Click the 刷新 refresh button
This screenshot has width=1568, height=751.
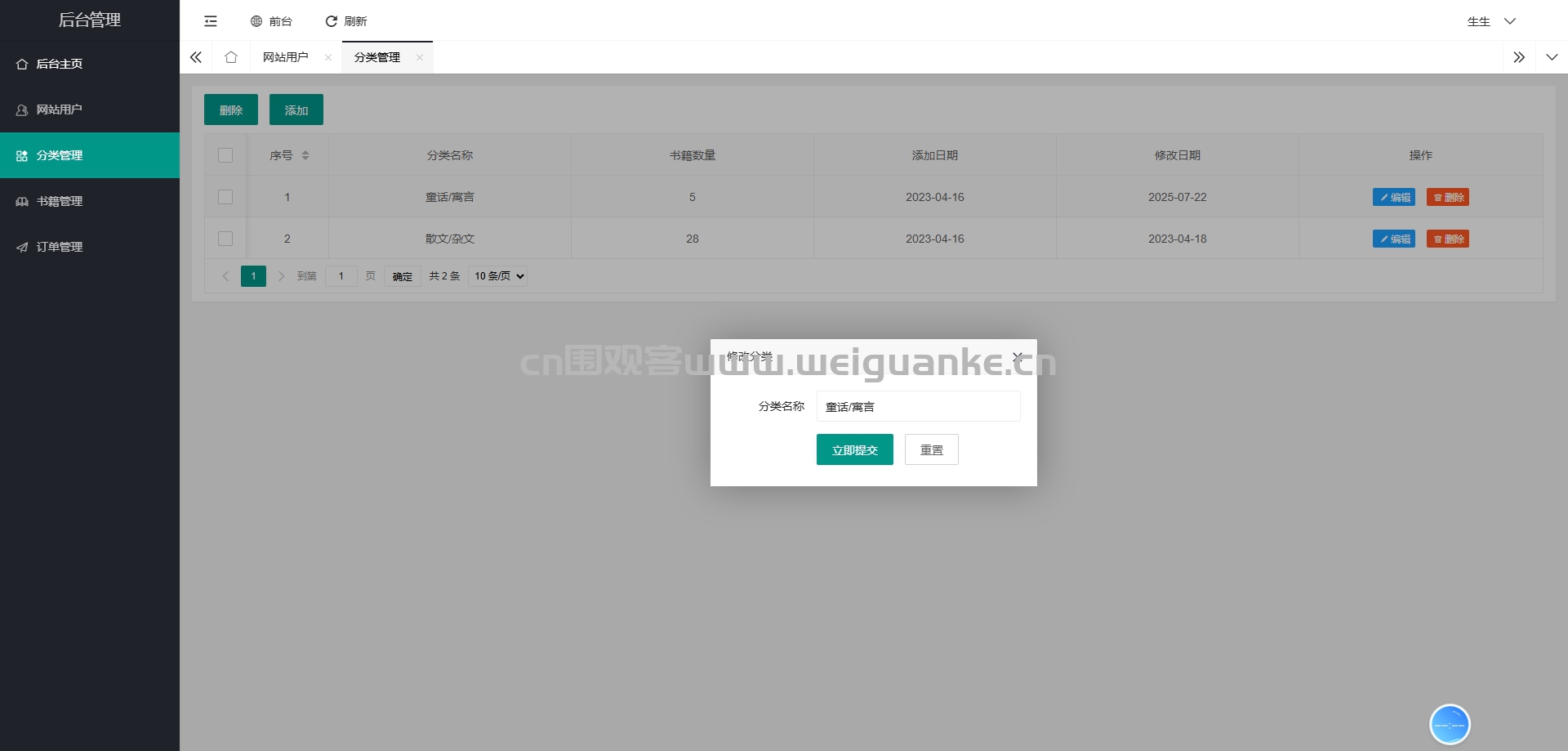[346, 21]
